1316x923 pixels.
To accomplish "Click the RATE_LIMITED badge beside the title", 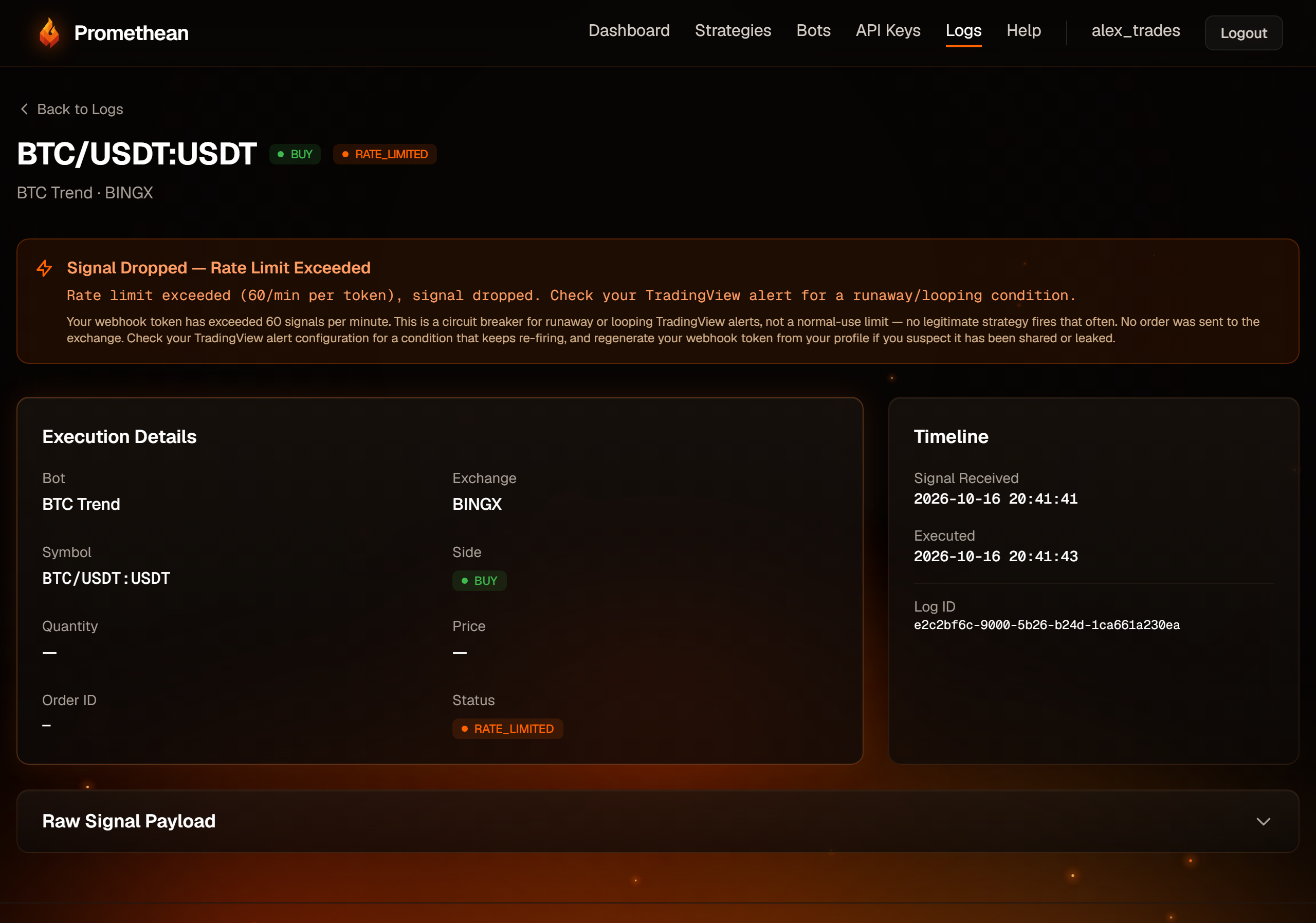I will point(385,154).
